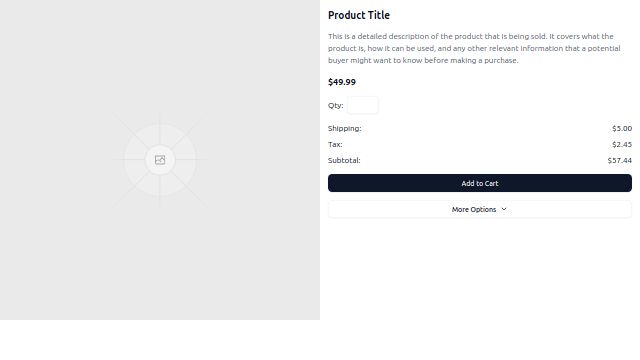Screen dimensions: 640x360
Task: Click the Qty: label
Action: 336,105
